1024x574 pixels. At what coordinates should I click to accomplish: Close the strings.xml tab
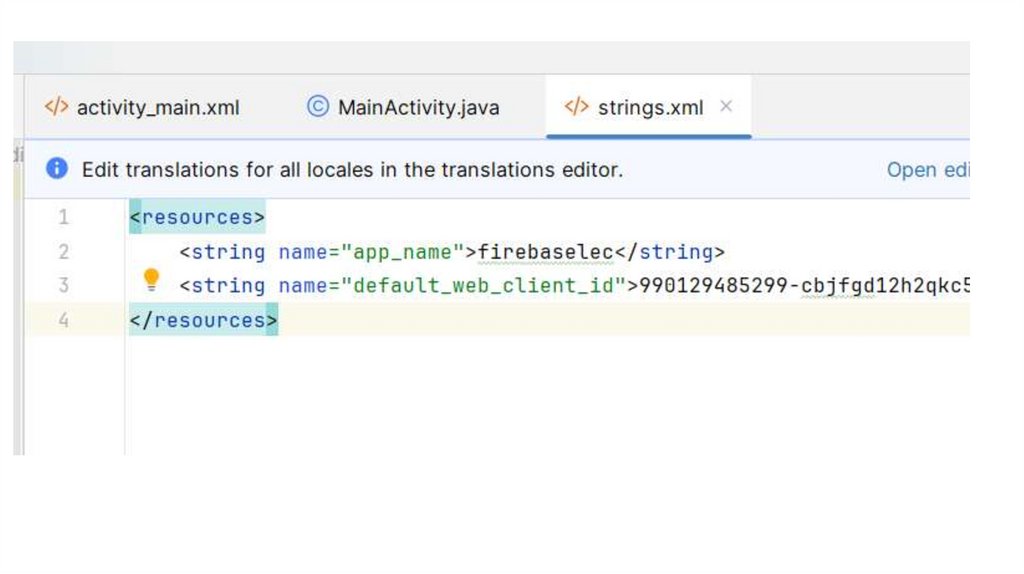click(x=726, y=106)
